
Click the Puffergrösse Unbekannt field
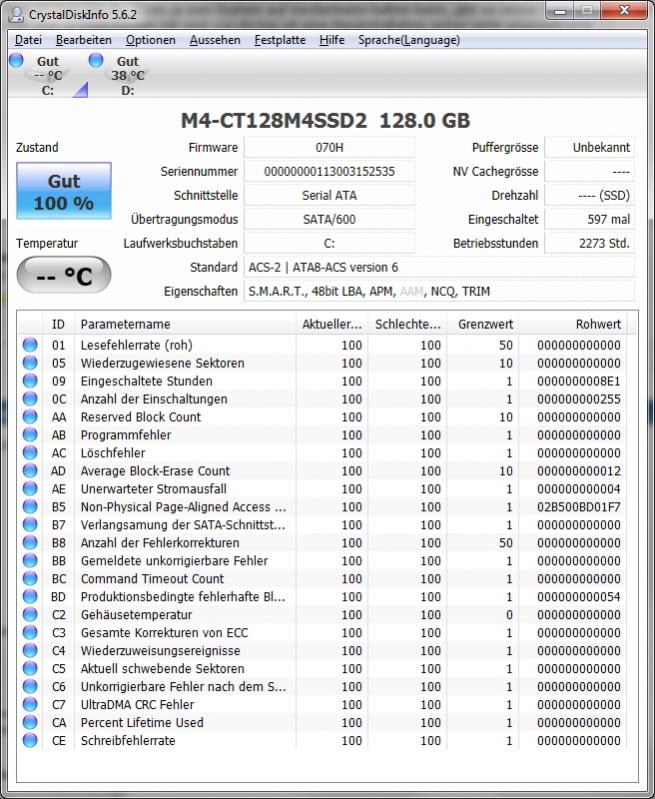[x=590, y=148]
